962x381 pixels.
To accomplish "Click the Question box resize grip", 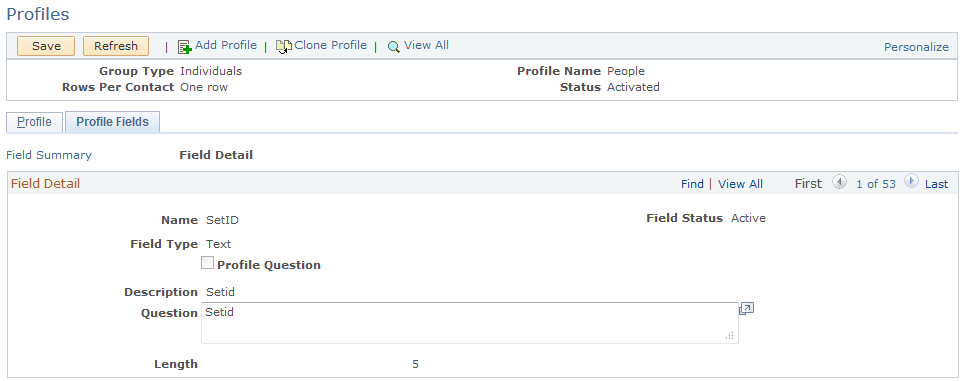I will click(x=729, y=336).
